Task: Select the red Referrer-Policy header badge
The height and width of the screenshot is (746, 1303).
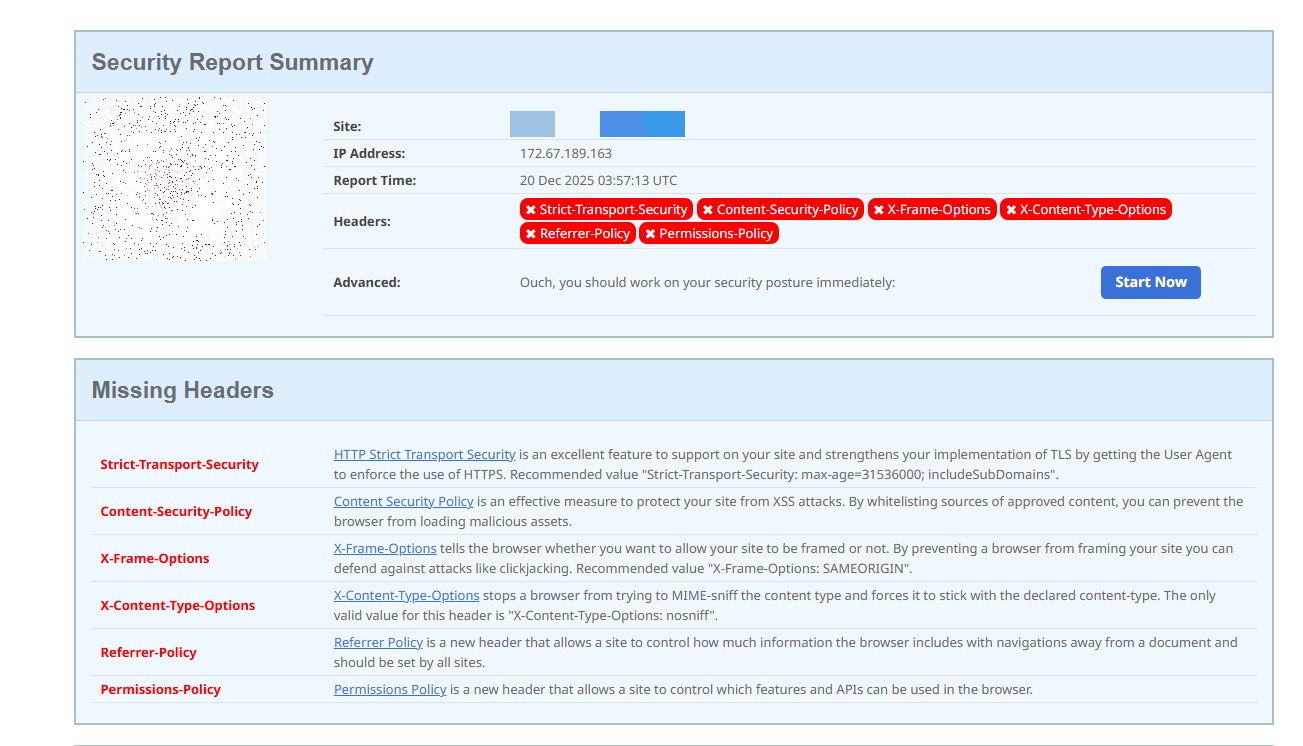Action: coord(578,233)
